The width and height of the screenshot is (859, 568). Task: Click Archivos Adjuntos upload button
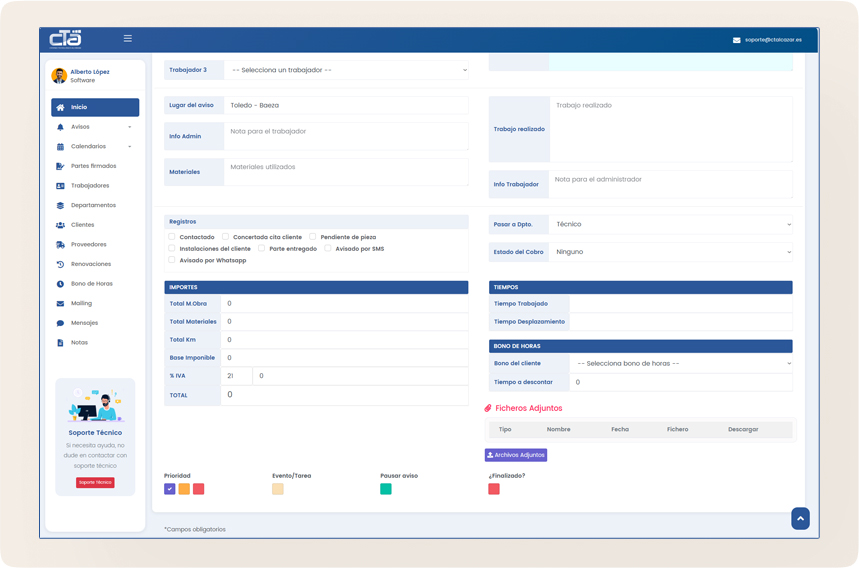point(516,455)
